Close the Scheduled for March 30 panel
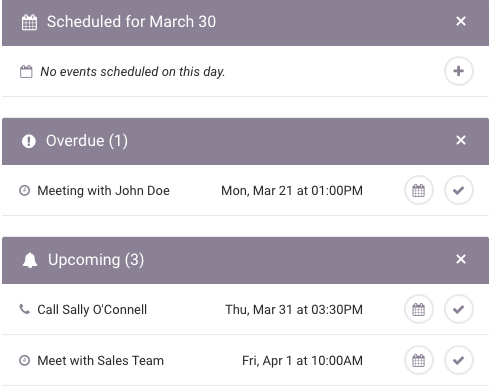The height and width of the screenshot is (386, 489). point(461,21)
